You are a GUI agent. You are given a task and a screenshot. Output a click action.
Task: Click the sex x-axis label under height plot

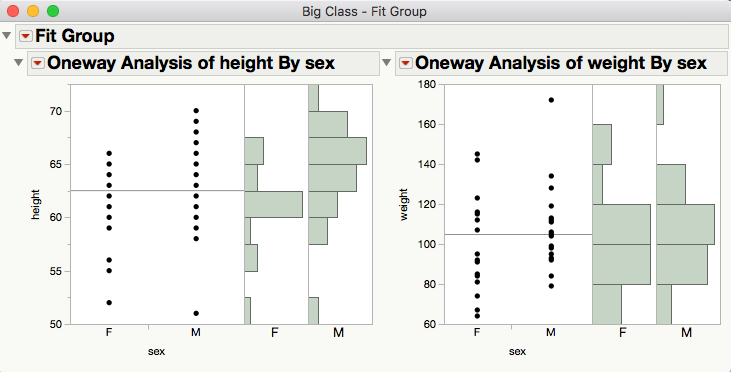pos(156,351)
